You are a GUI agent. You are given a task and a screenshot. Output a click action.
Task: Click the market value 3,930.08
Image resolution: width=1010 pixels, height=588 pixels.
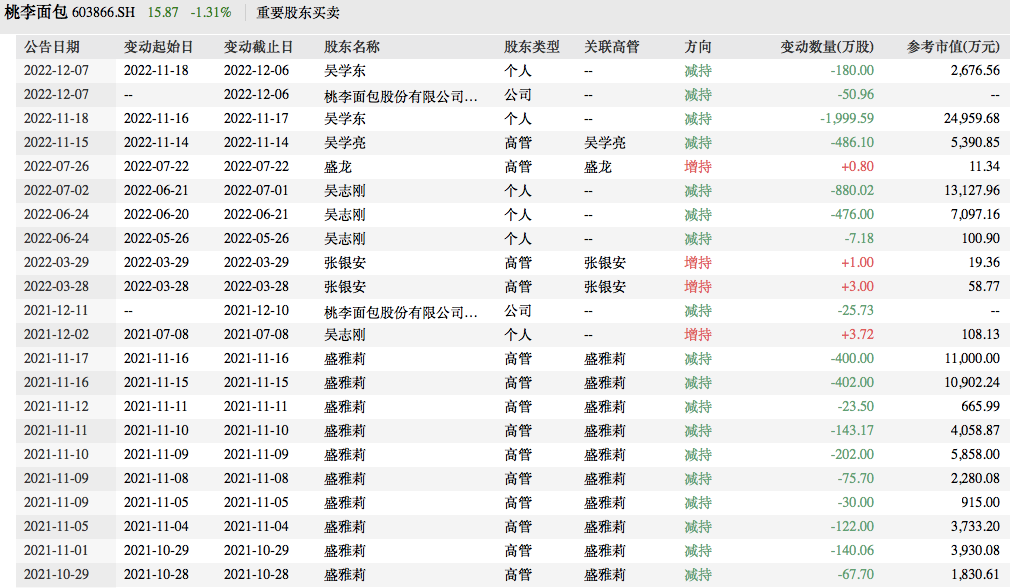coord(975,551)
